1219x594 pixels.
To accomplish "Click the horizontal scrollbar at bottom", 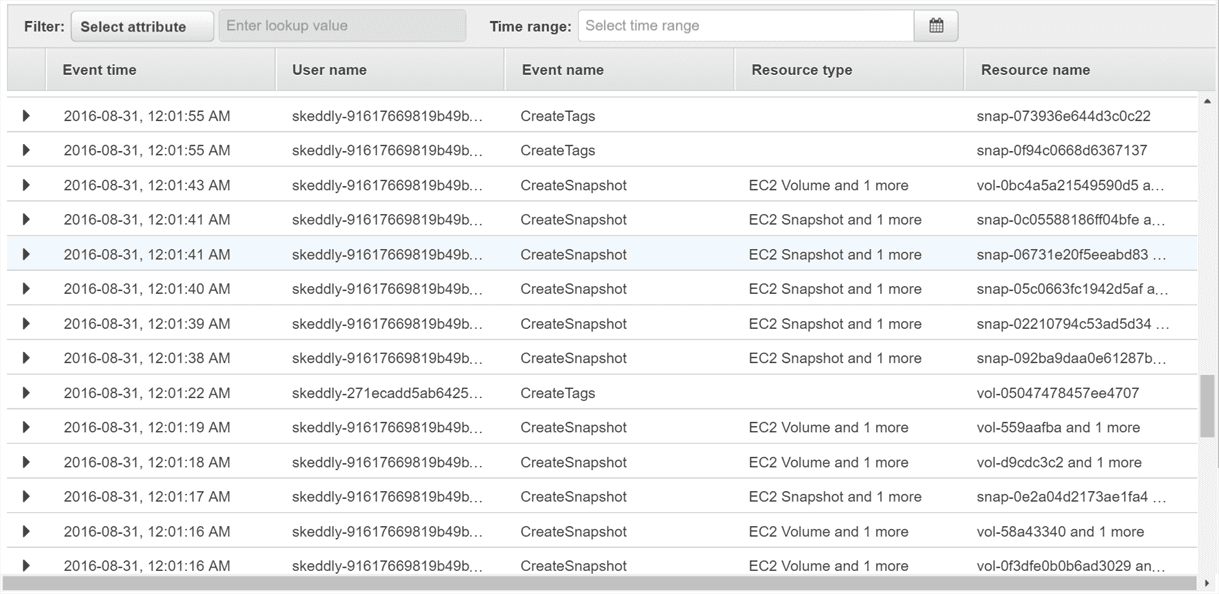I will click(600, 583).
